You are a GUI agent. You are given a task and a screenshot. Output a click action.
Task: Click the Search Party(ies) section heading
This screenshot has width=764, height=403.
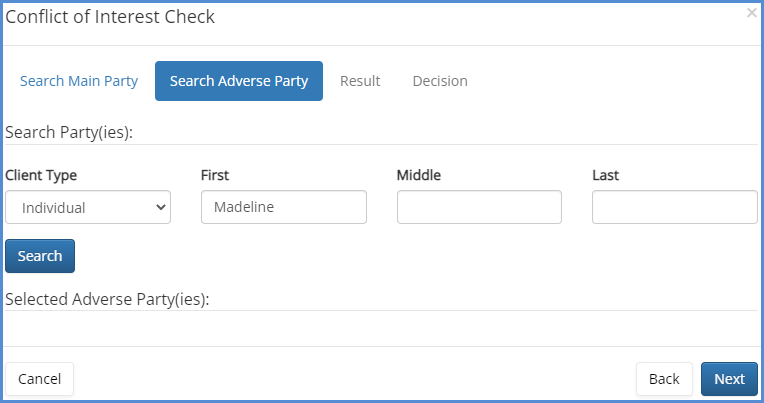click(x=69, y=132)
